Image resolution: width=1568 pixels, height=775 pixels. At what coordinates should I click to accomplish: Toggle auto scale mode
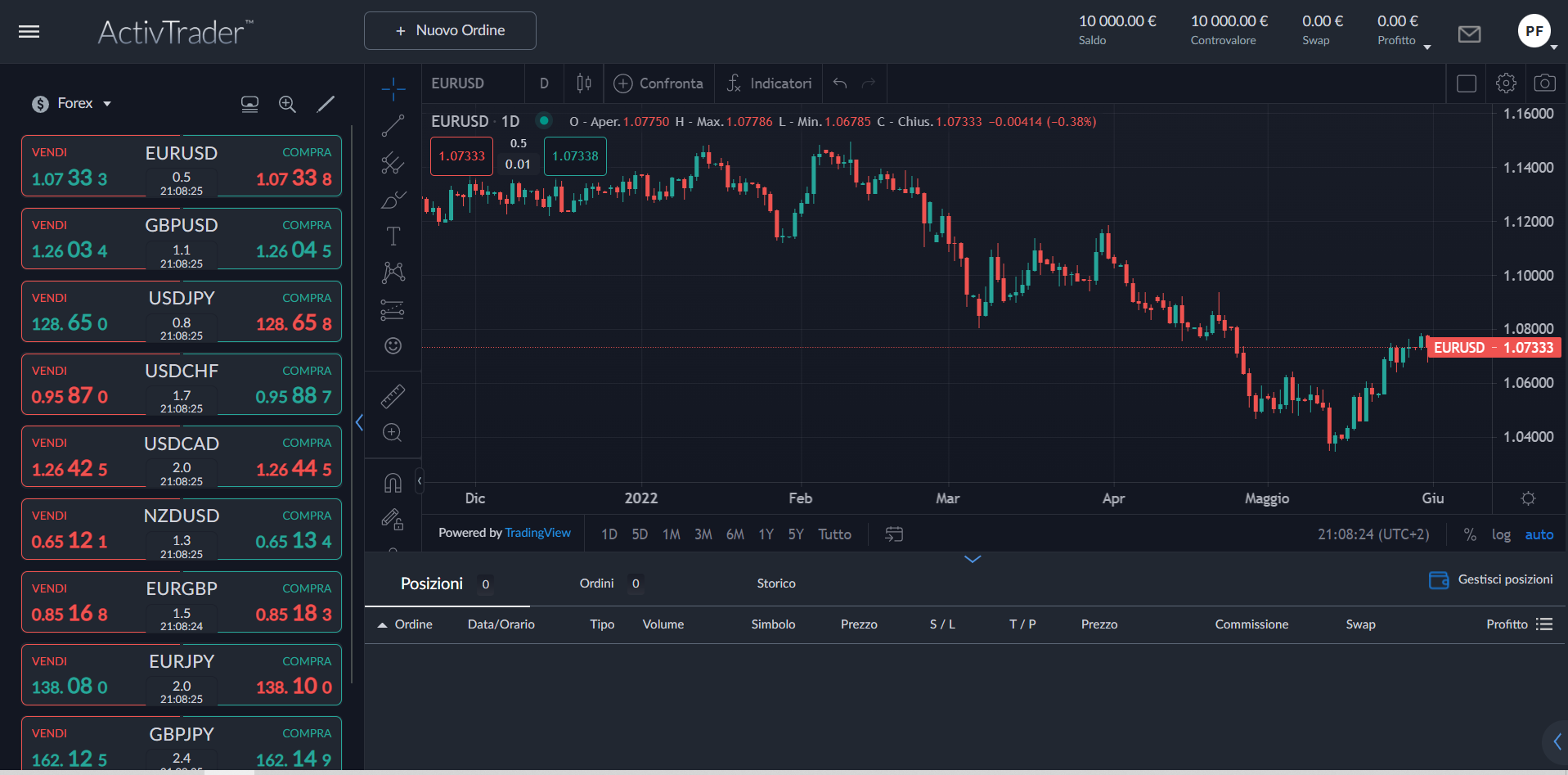(x=1539, y=534)
